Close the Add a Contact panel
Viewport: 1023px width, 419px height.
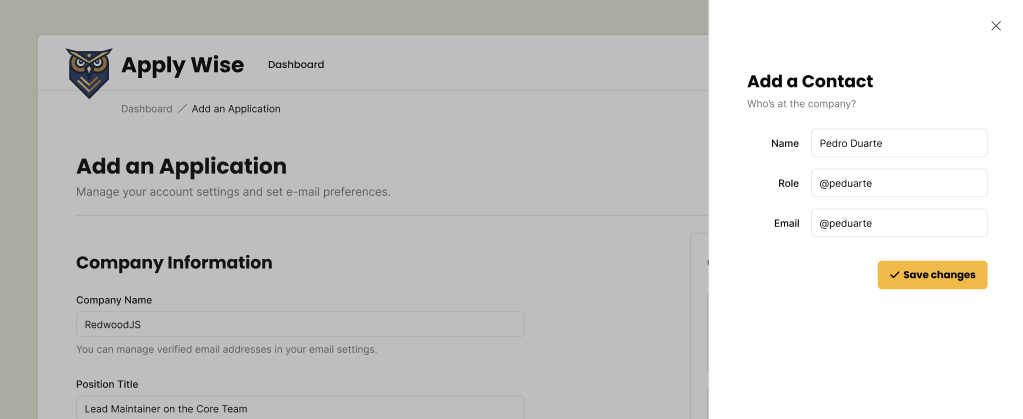click(995, 26)
